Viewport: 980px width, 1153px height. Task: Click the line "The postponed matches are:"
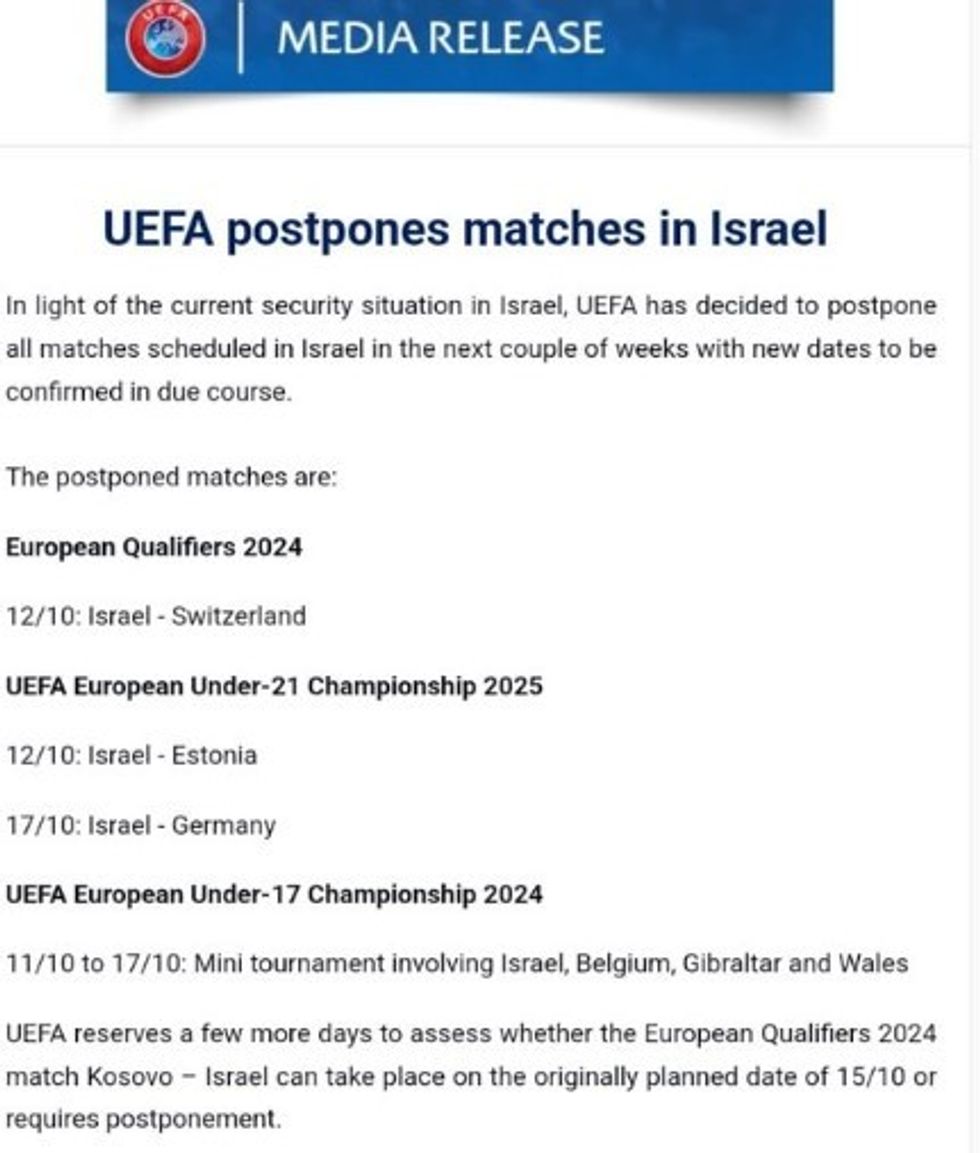[171, 477]
